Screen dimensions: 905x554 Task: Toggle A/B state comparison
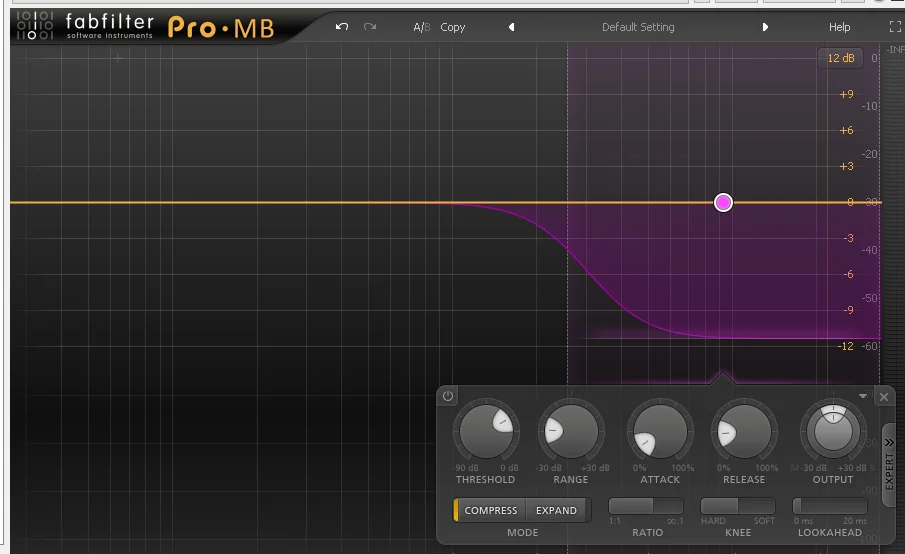click(422, 27)
